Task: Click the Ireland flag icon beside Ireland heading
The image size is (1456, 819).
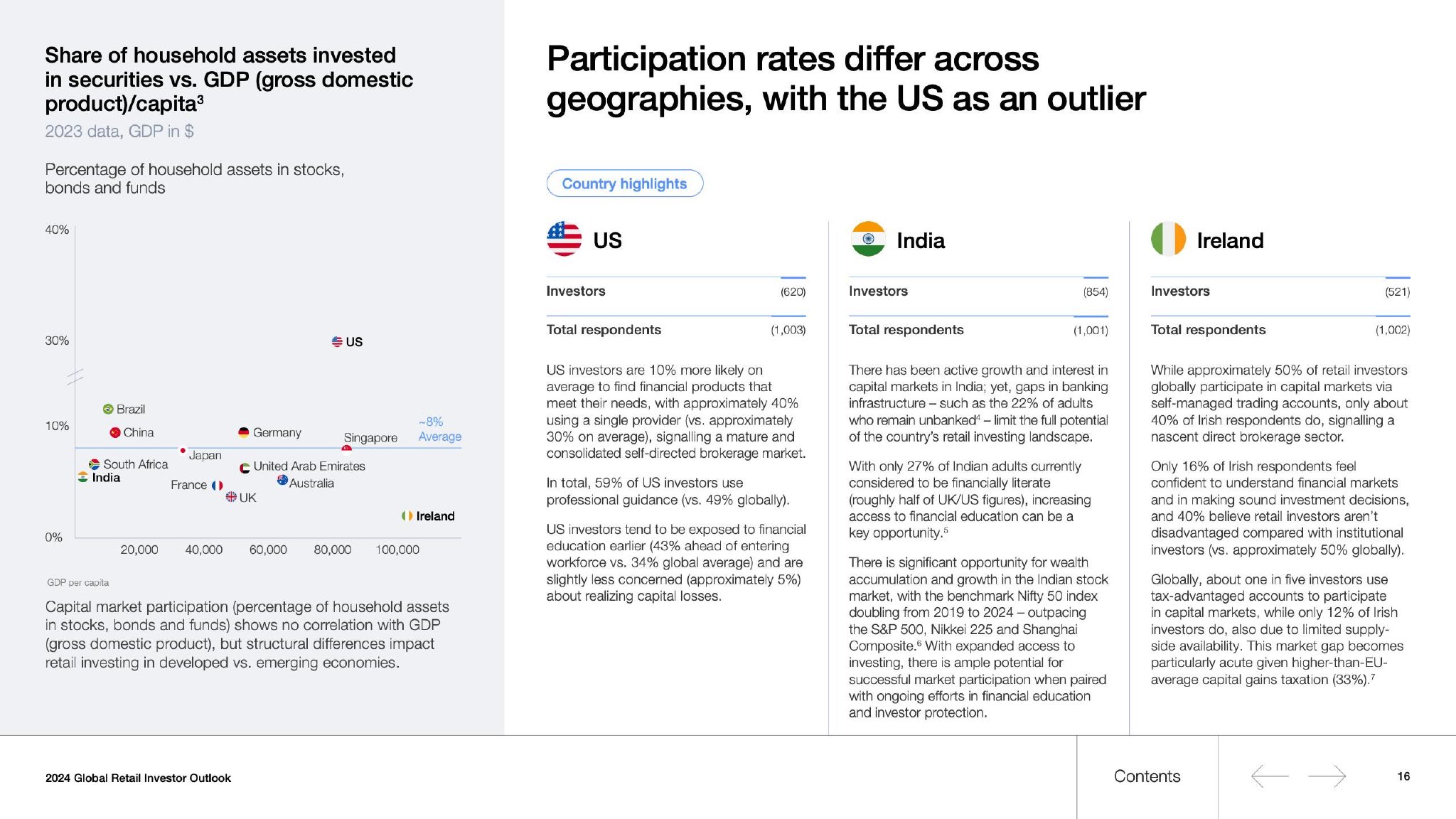Action: tap(1168, 239)
